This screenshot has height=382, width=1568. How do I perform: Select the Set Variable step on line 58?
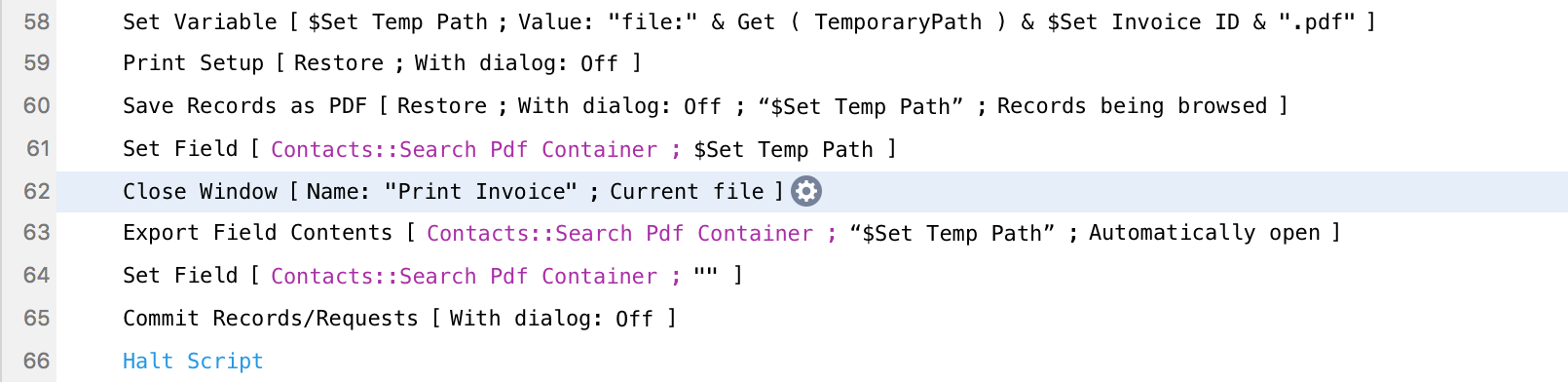click(x=749, y=21)
